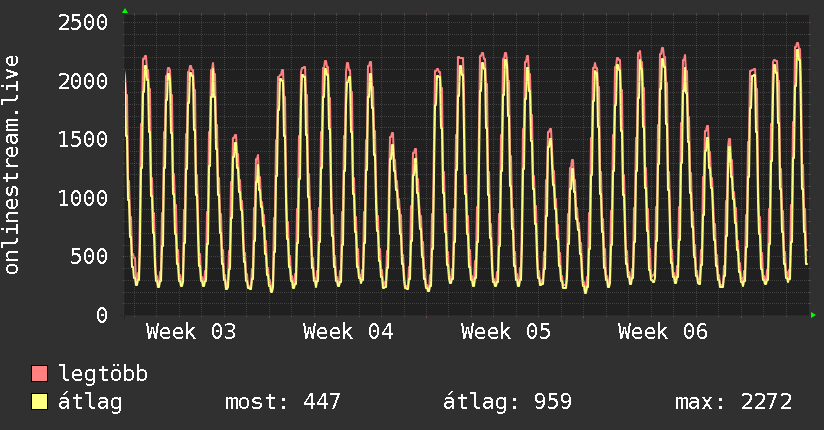Select the átlag legend label

point(91,403)
